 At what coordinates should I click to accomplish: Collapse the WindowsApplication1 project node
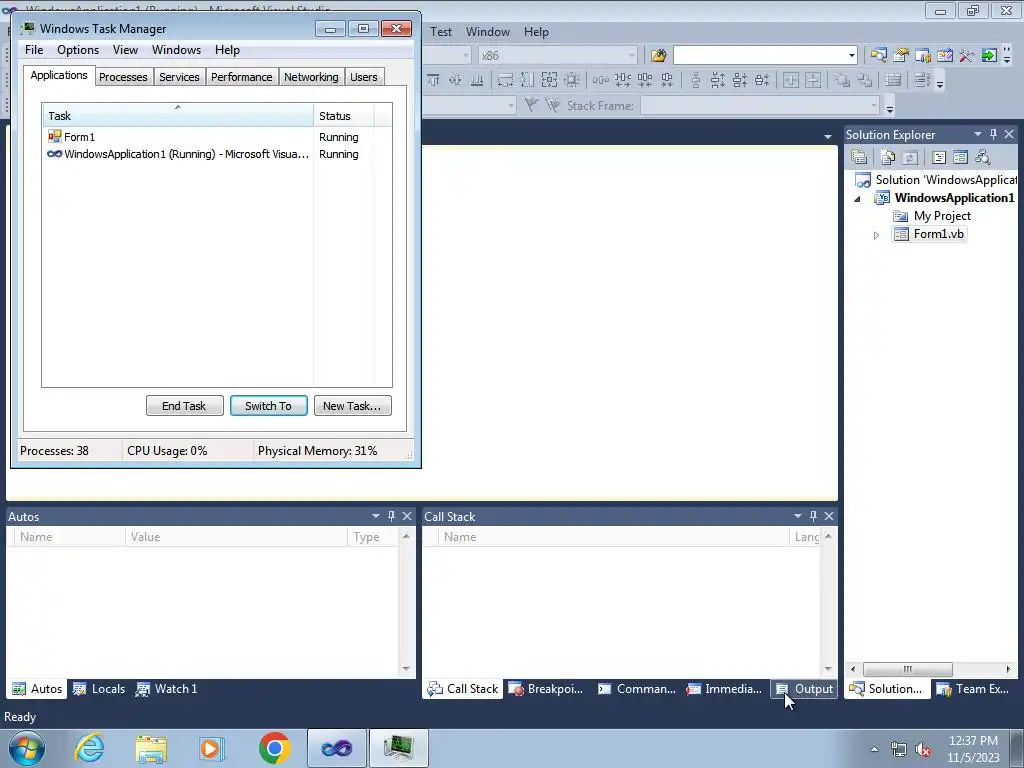(x=857, y=199)
